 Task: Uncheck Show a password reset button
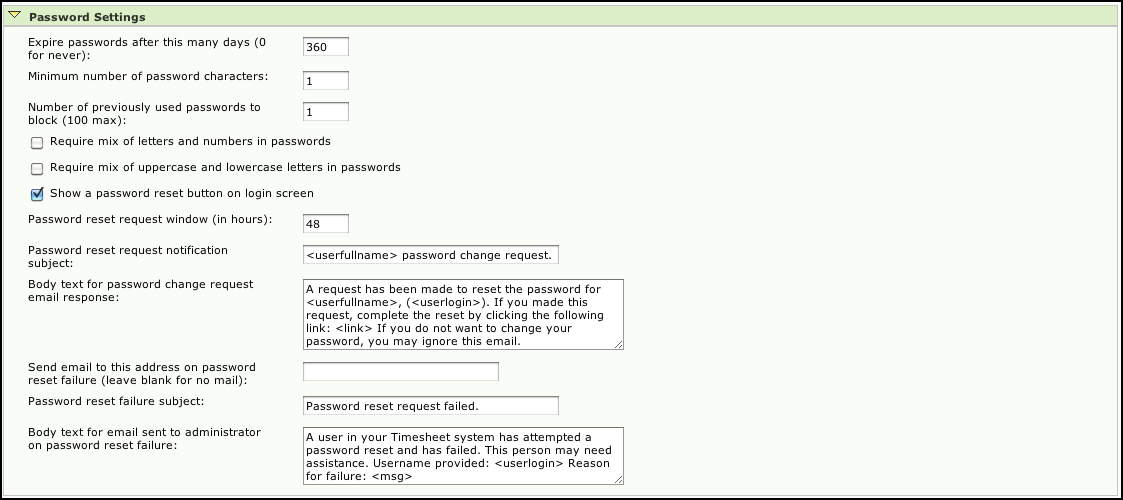(x=37, y=195)
